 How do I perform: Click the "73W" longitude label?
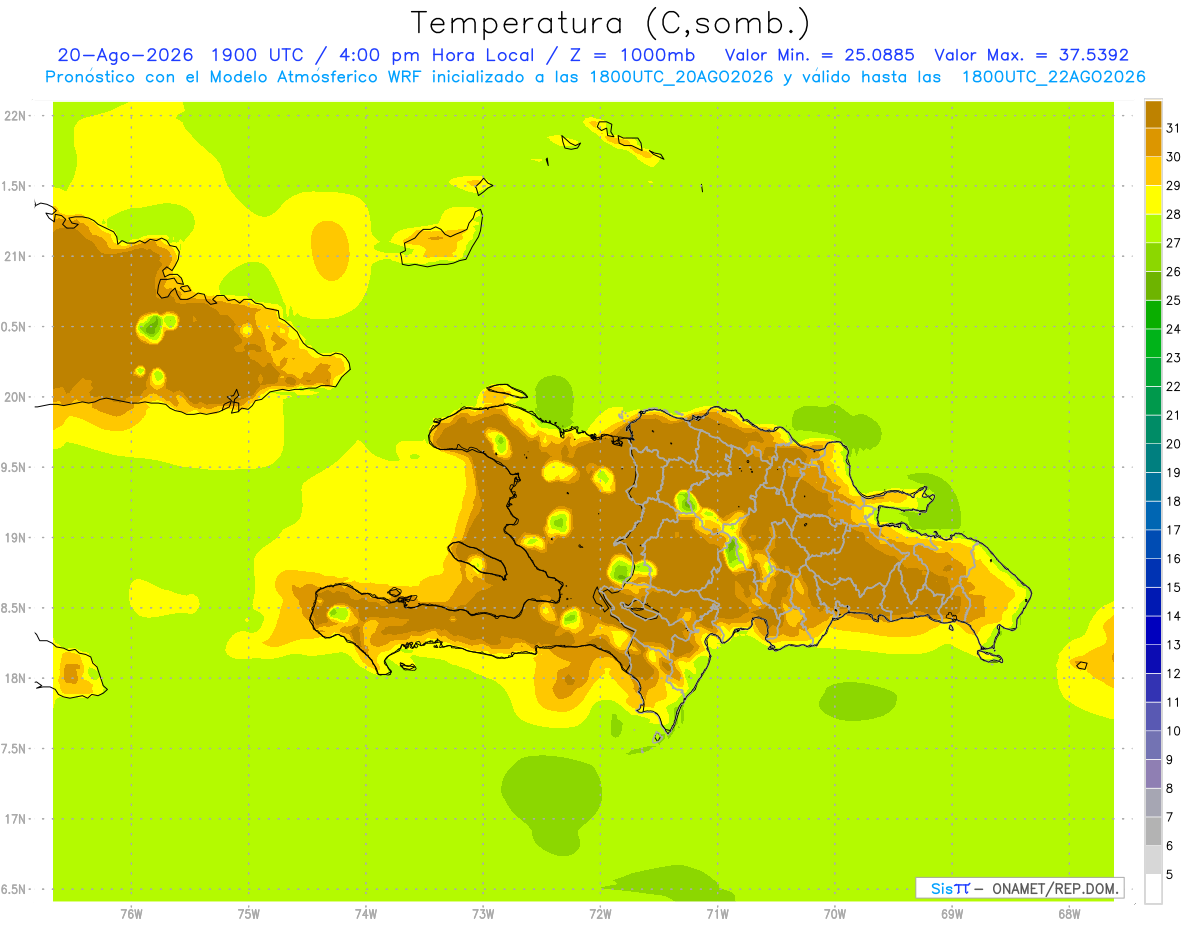483,914
